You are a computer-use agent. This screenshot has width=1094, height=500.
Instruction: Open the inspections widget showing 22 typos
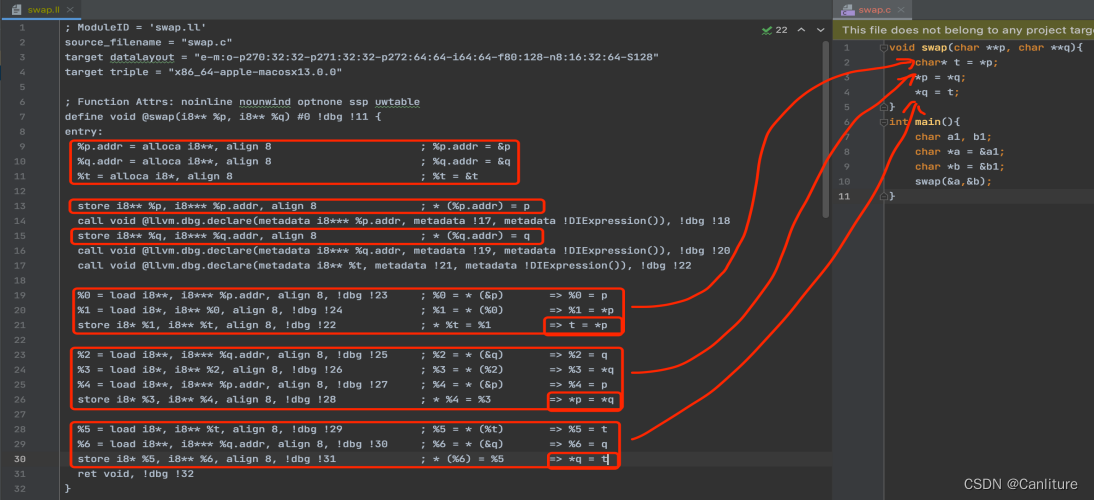tap(774, 30)
